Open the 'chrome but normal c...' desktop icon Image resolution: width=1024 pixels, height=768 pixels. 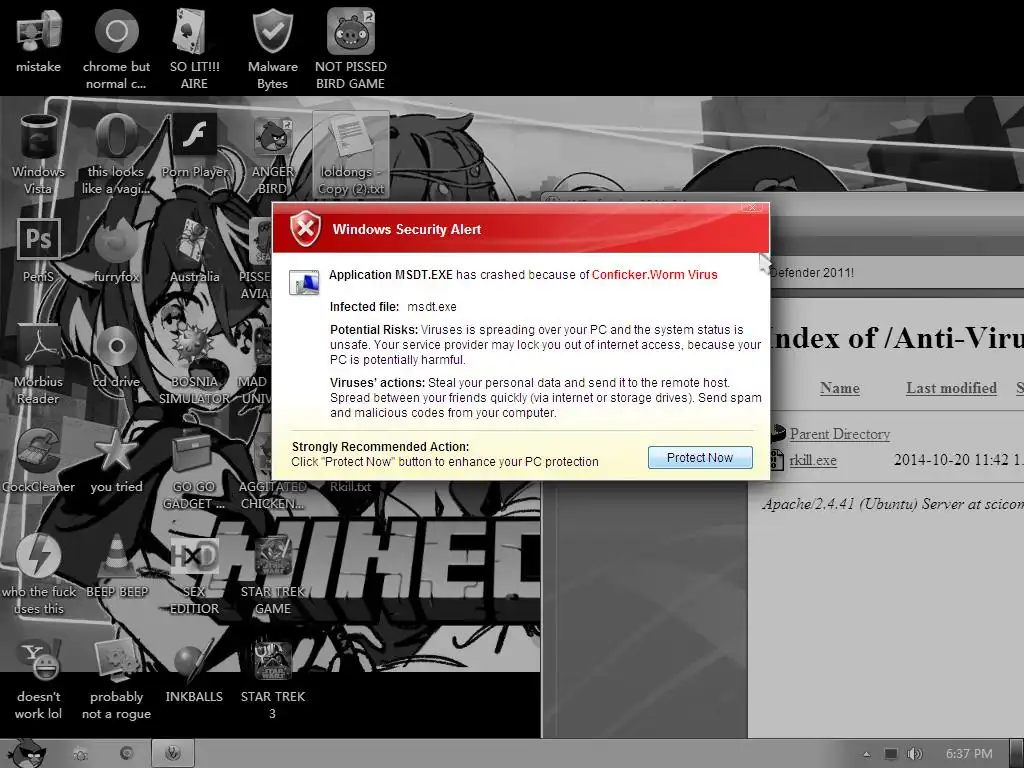(116, 33)
